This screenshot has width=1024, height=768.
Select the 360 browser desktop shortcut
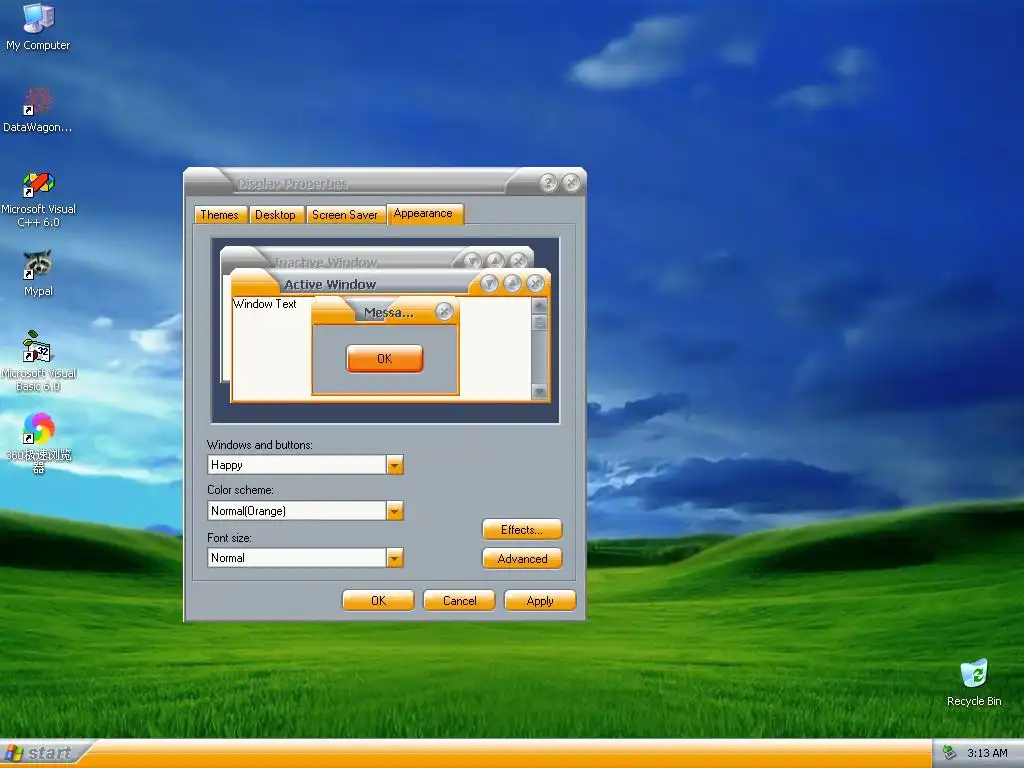[39, 443]
